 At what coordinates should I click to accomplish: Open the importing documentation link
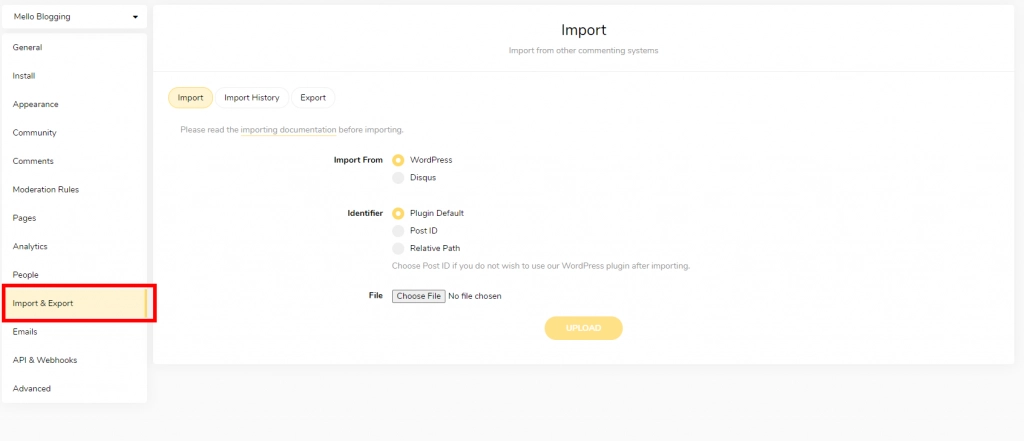point(288,130)
